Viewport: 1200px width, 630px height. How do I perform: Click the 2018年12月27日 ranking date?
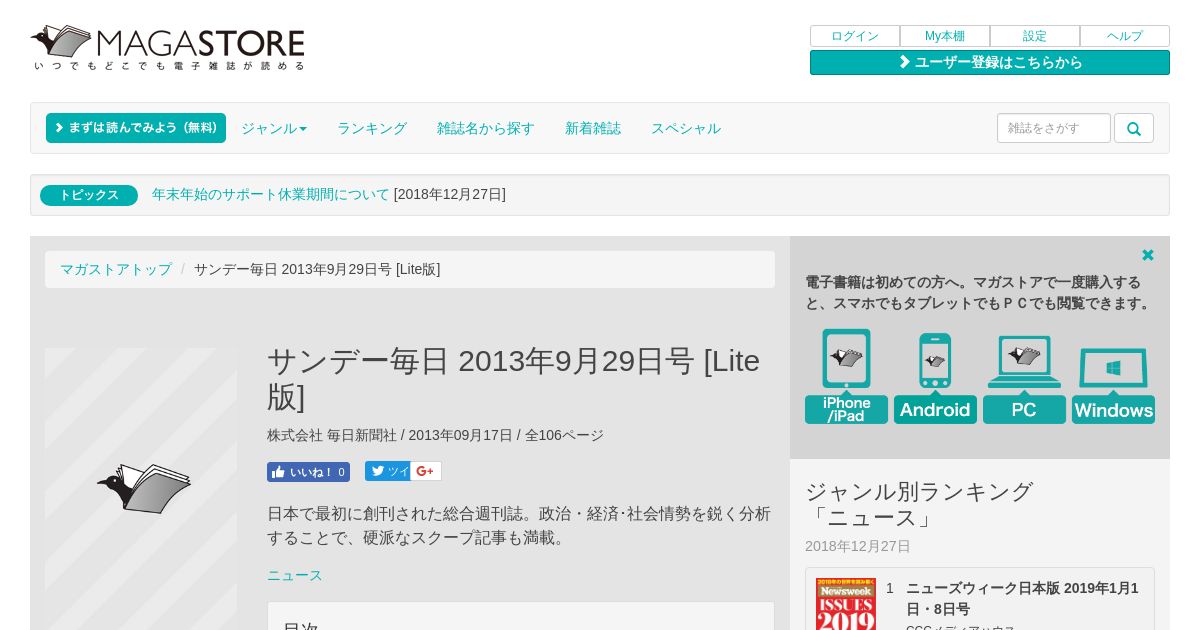[858, 546]
